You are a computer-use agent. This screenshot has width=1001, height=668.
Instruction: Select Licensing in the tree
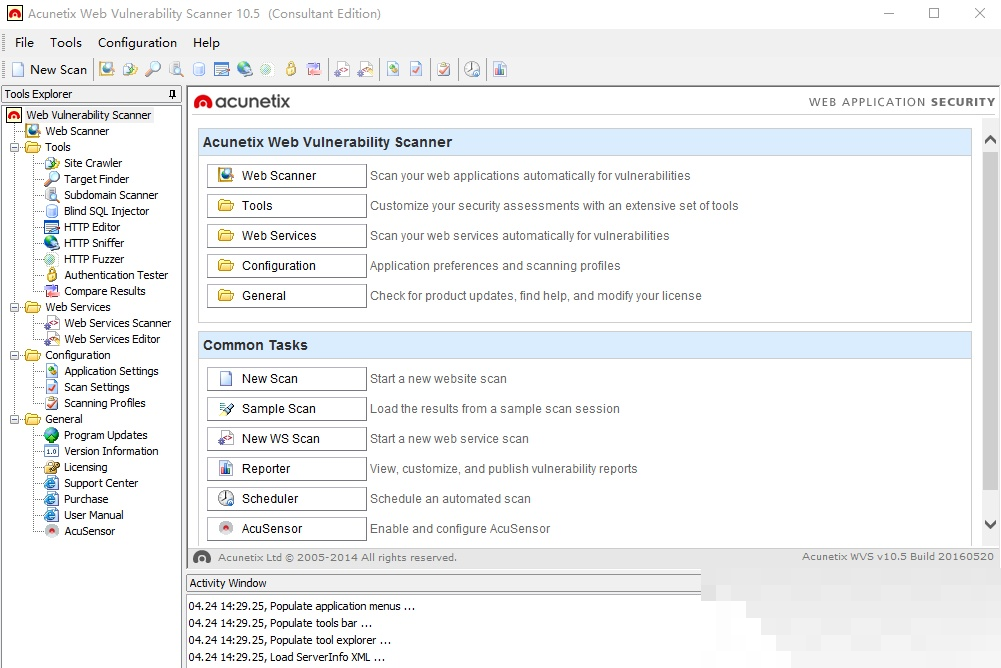[x=86, y=467]
